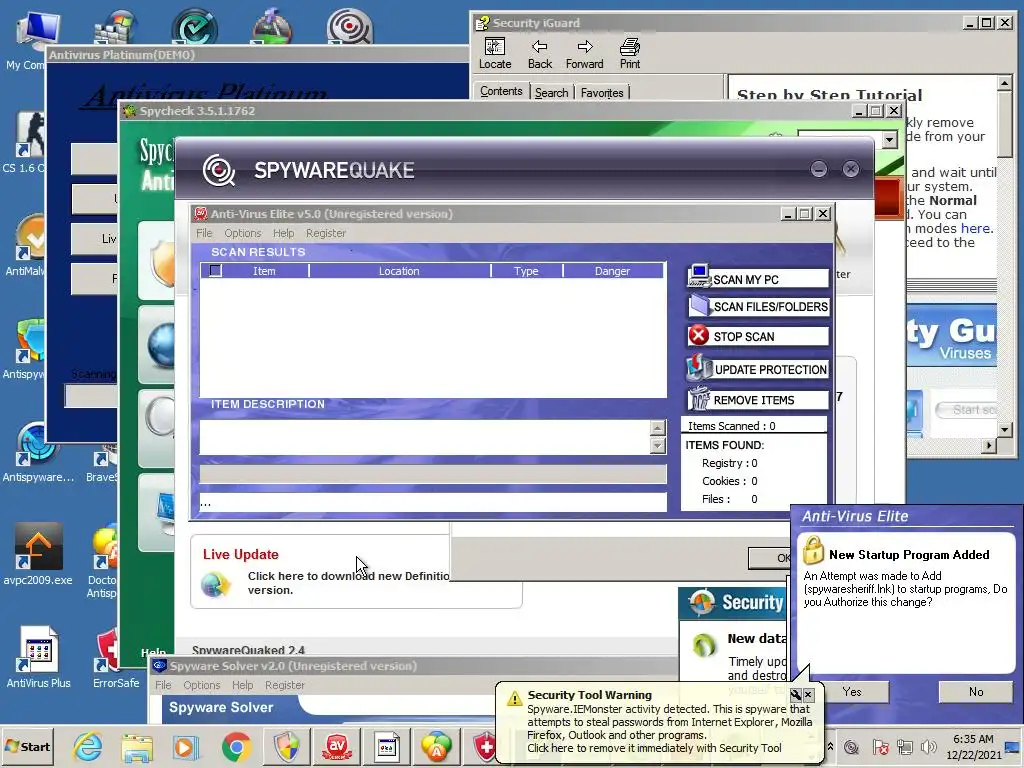1024x768 pixels.
Task: Click red AV icon on taskbar
Action: (x=337, y=747)
